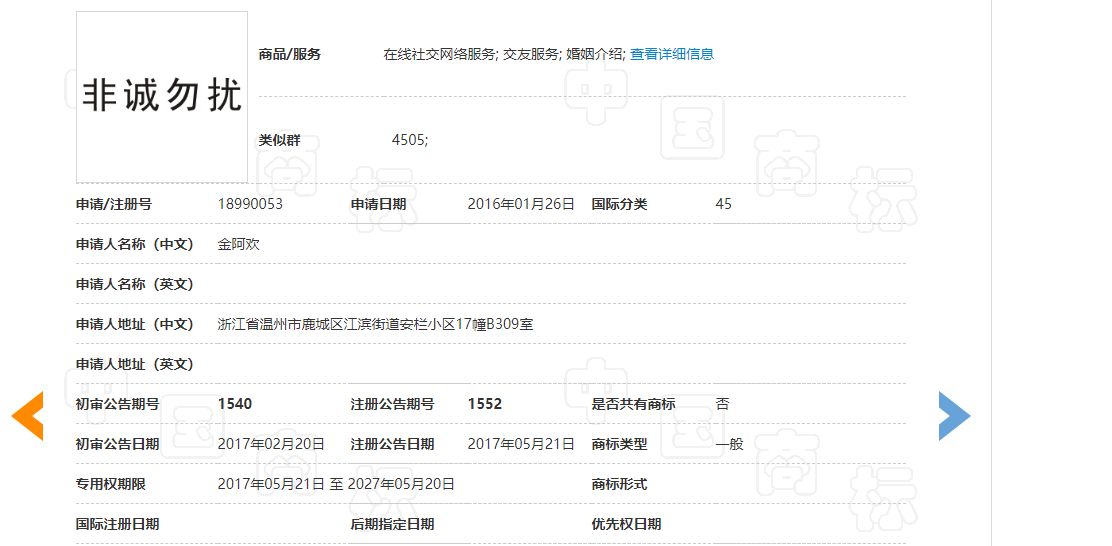Click the date range beside 专用权期限
The image size is (1112, 546).
click(336, 484)
